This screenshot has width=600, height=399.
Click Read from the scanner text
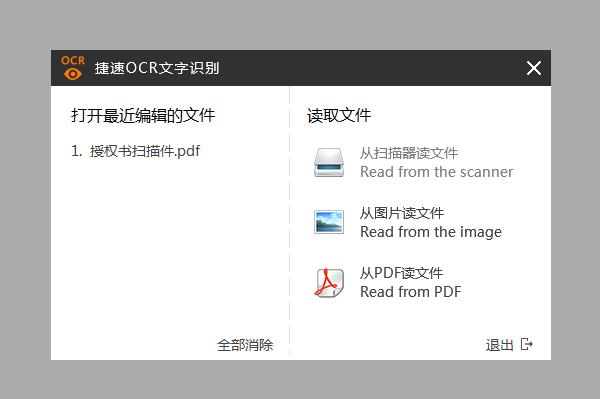point(437,172)
